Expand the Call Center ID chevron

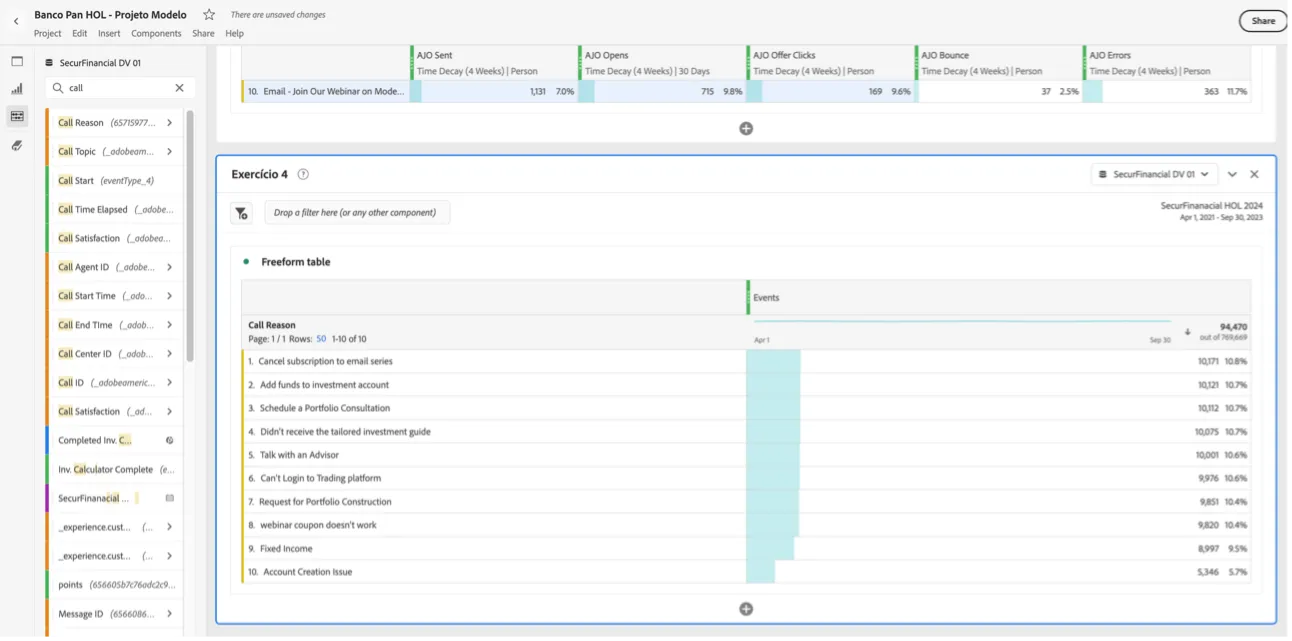pyautogui.click(x=170, y=354)
